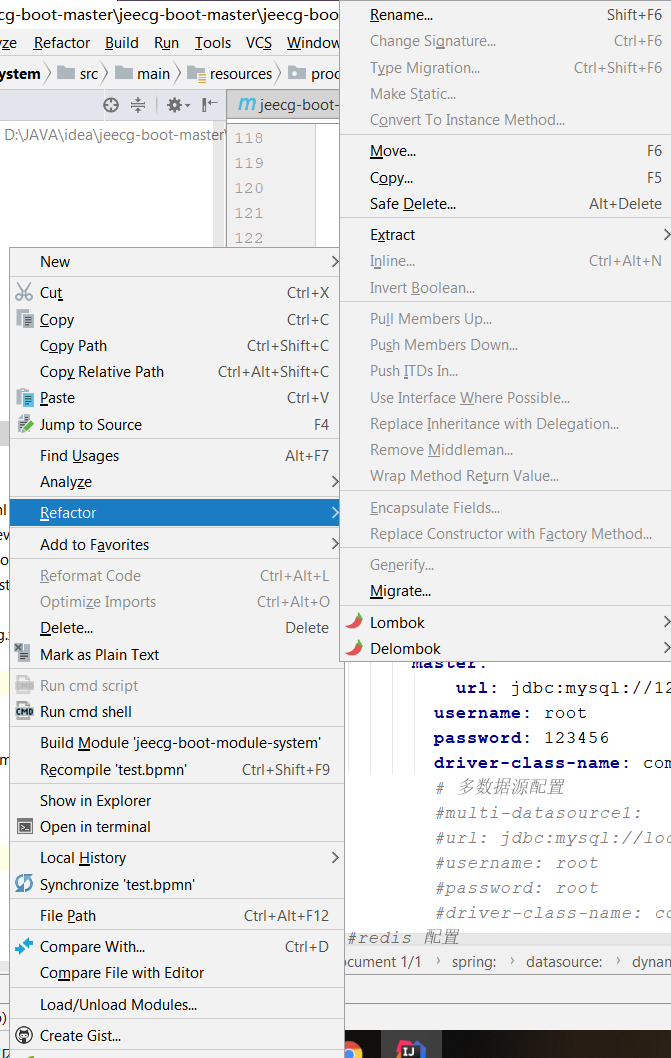Click the D:\JAVA\idea\jeecg-boot-master project path

115,135
